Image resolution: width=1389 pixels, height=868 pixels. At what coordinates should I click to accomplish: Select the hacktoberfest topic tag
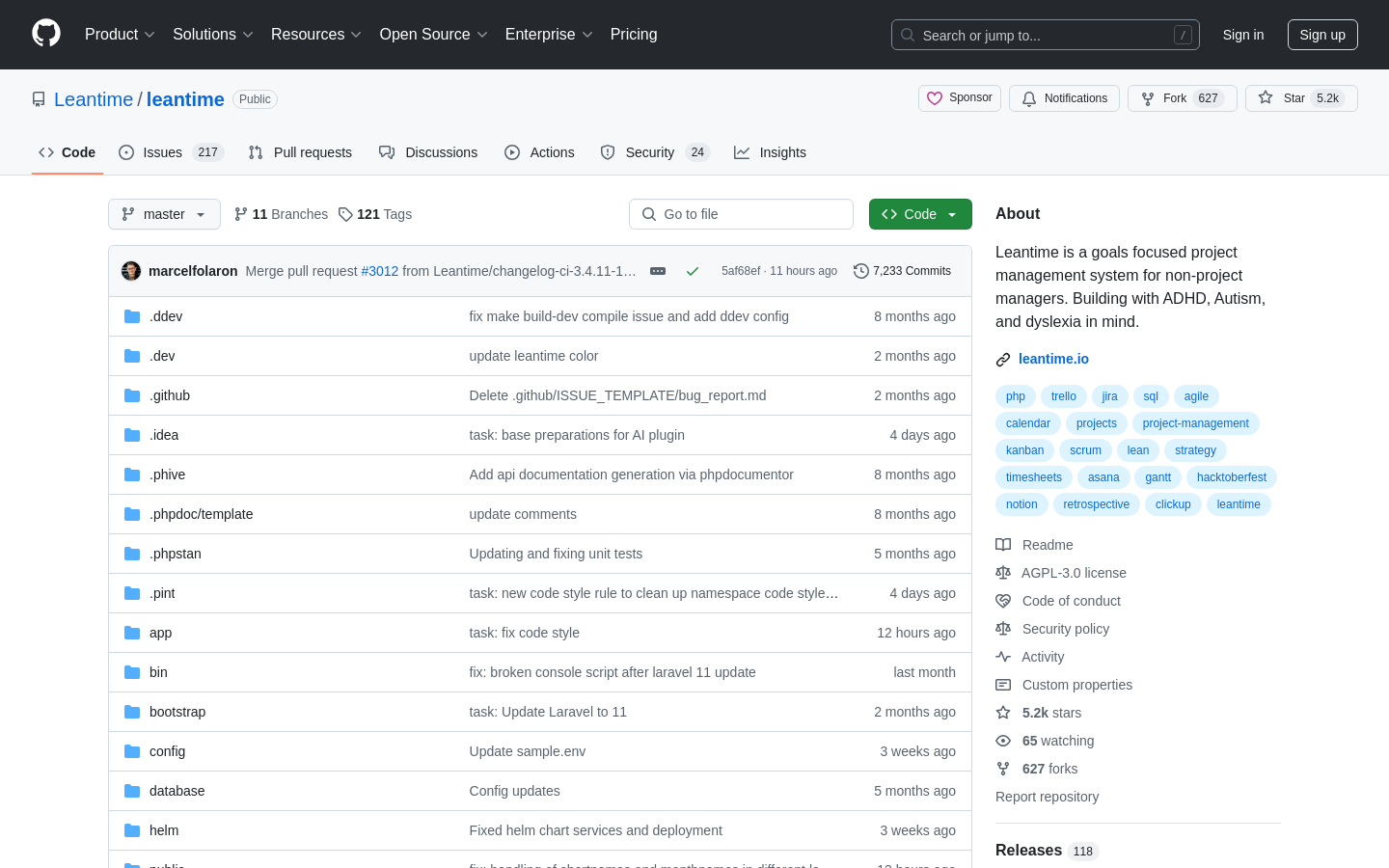click(x=1232, y=477)
